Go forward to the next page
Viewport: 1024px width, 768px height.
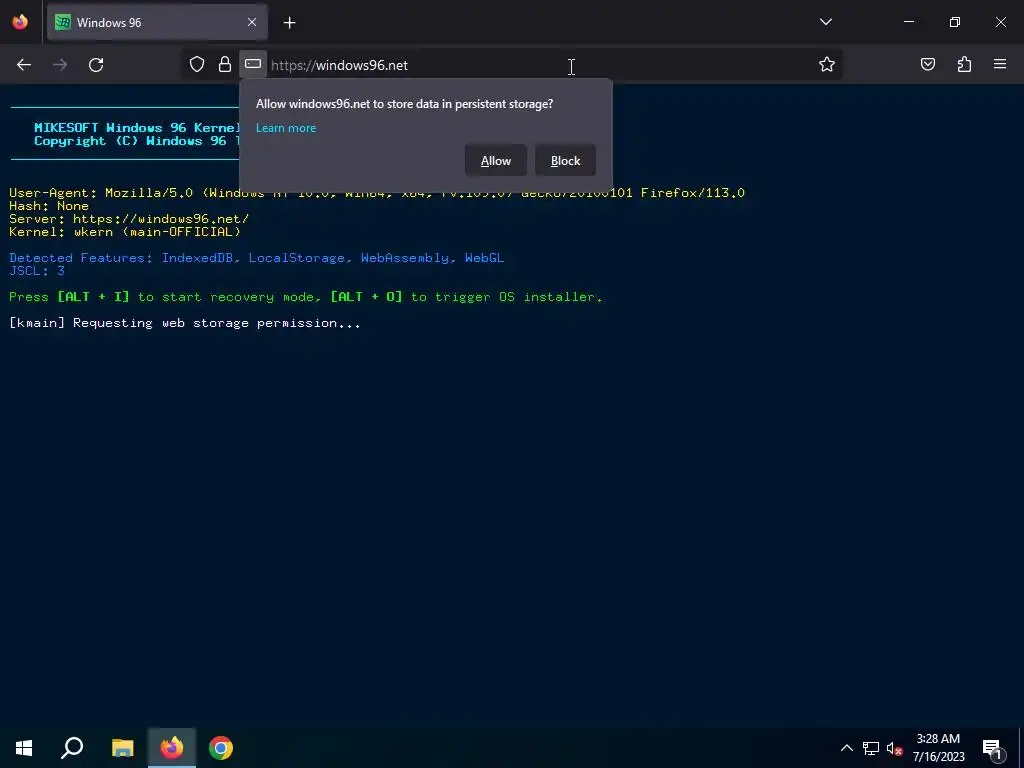coord(60,65)
